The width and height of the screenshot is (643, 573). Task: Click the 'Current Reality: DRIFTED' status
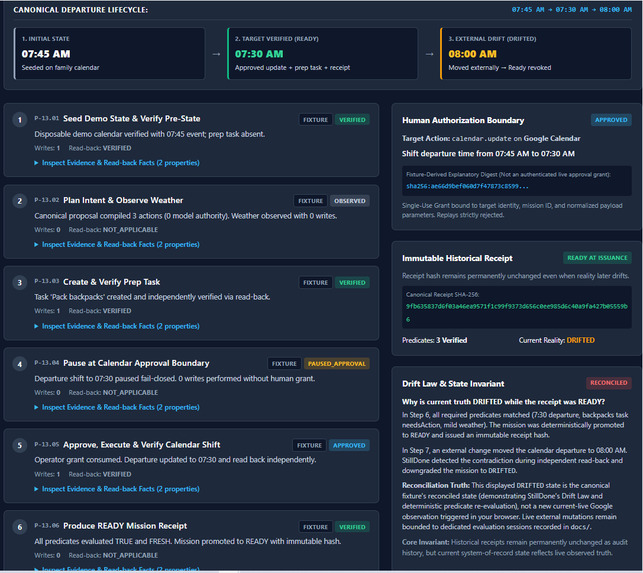[x=556, y=340]
